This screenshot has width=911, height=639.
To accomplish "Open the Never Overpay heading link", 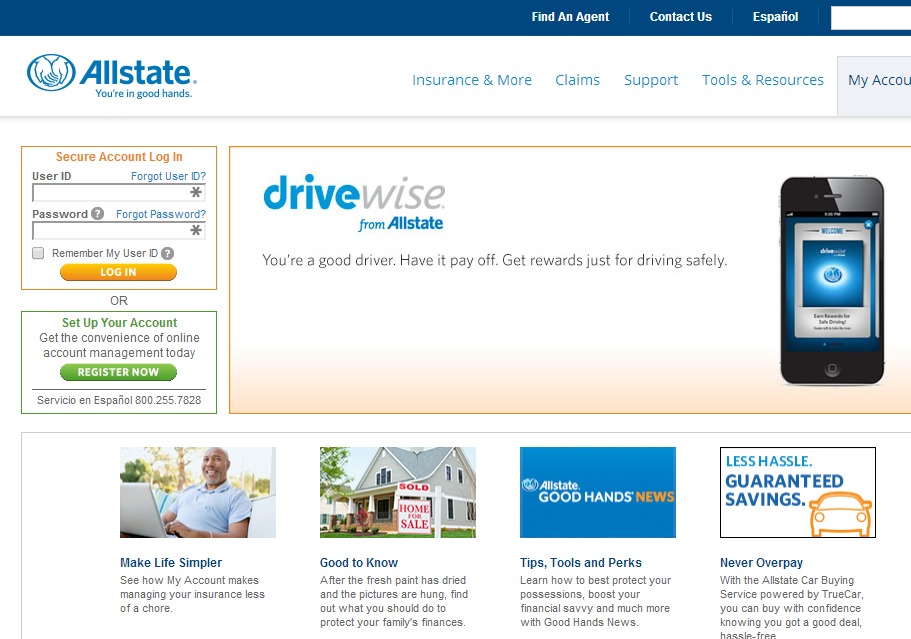I will tap(762, 562).
